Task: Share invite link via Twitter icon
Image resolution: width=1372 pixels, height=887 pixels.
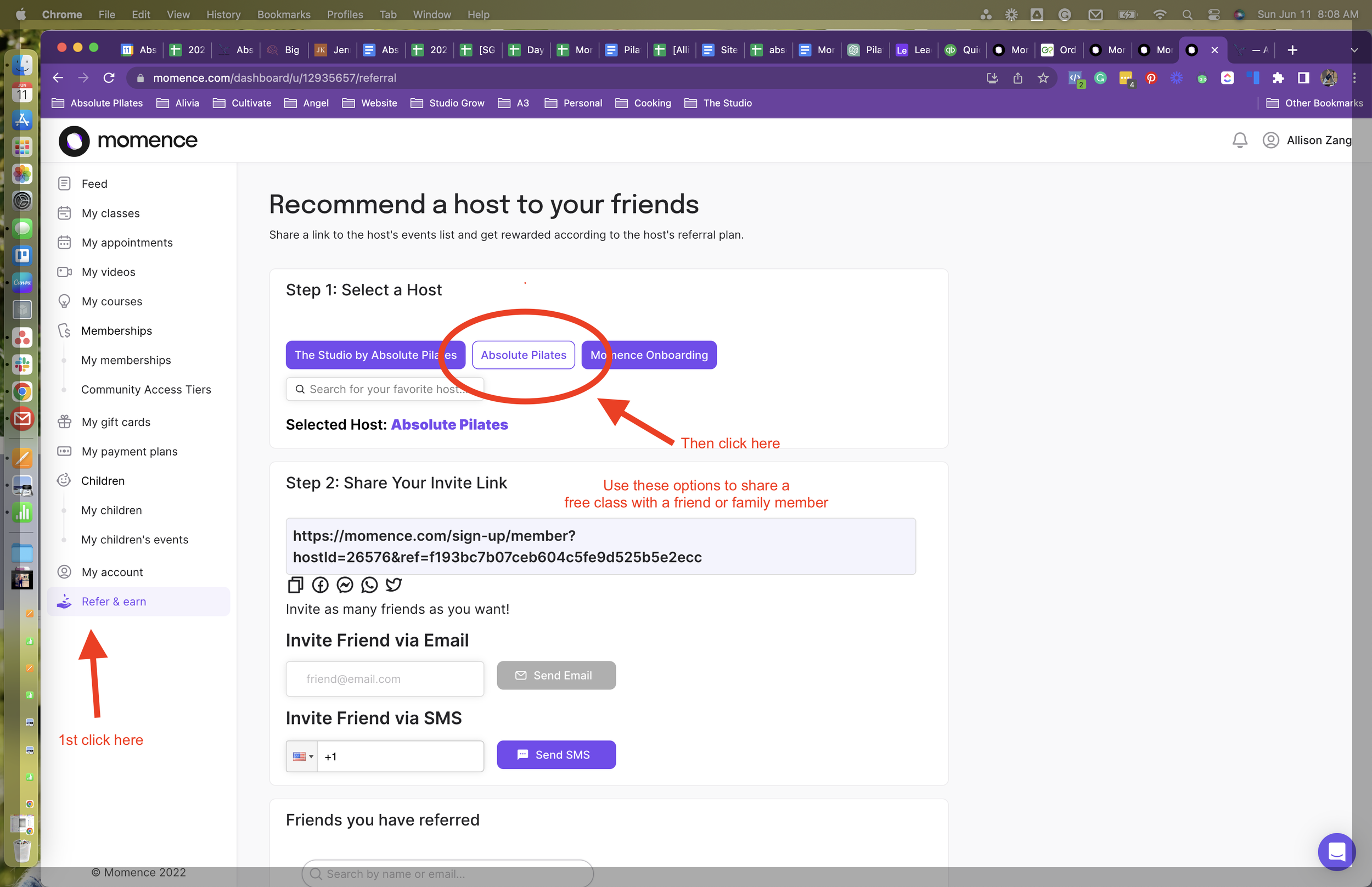Action: 394,585
